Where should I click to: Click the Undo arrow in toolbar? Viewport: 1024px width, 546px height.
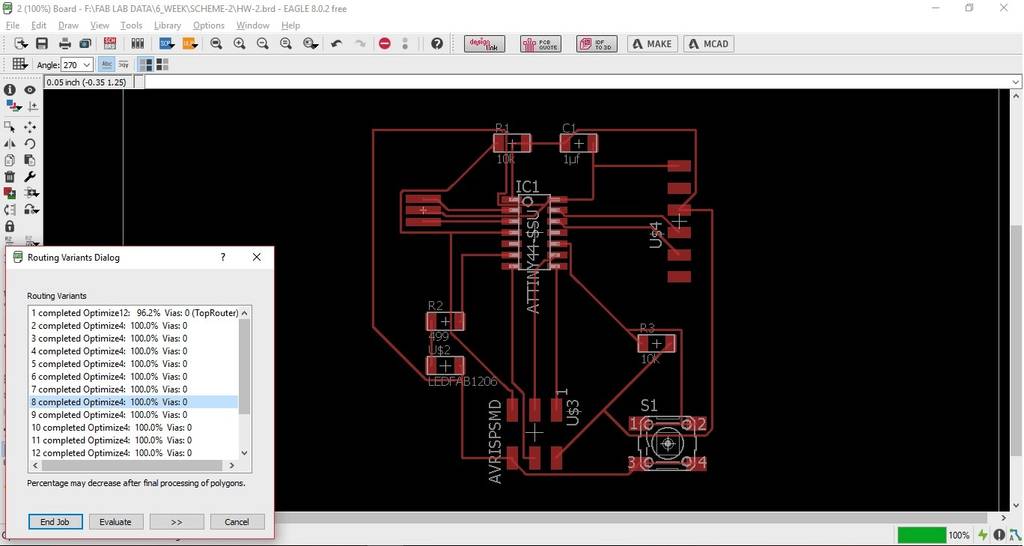tap(336, 44)
